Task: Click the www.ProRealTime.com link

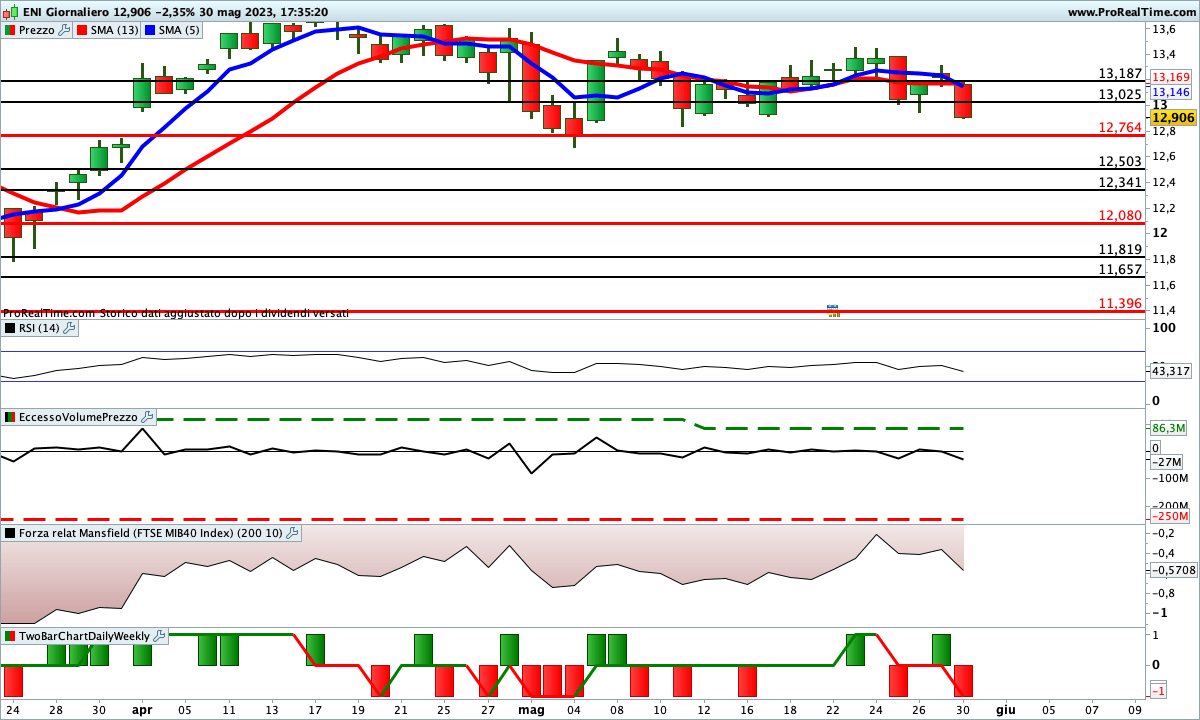Action: [1131, 11]
